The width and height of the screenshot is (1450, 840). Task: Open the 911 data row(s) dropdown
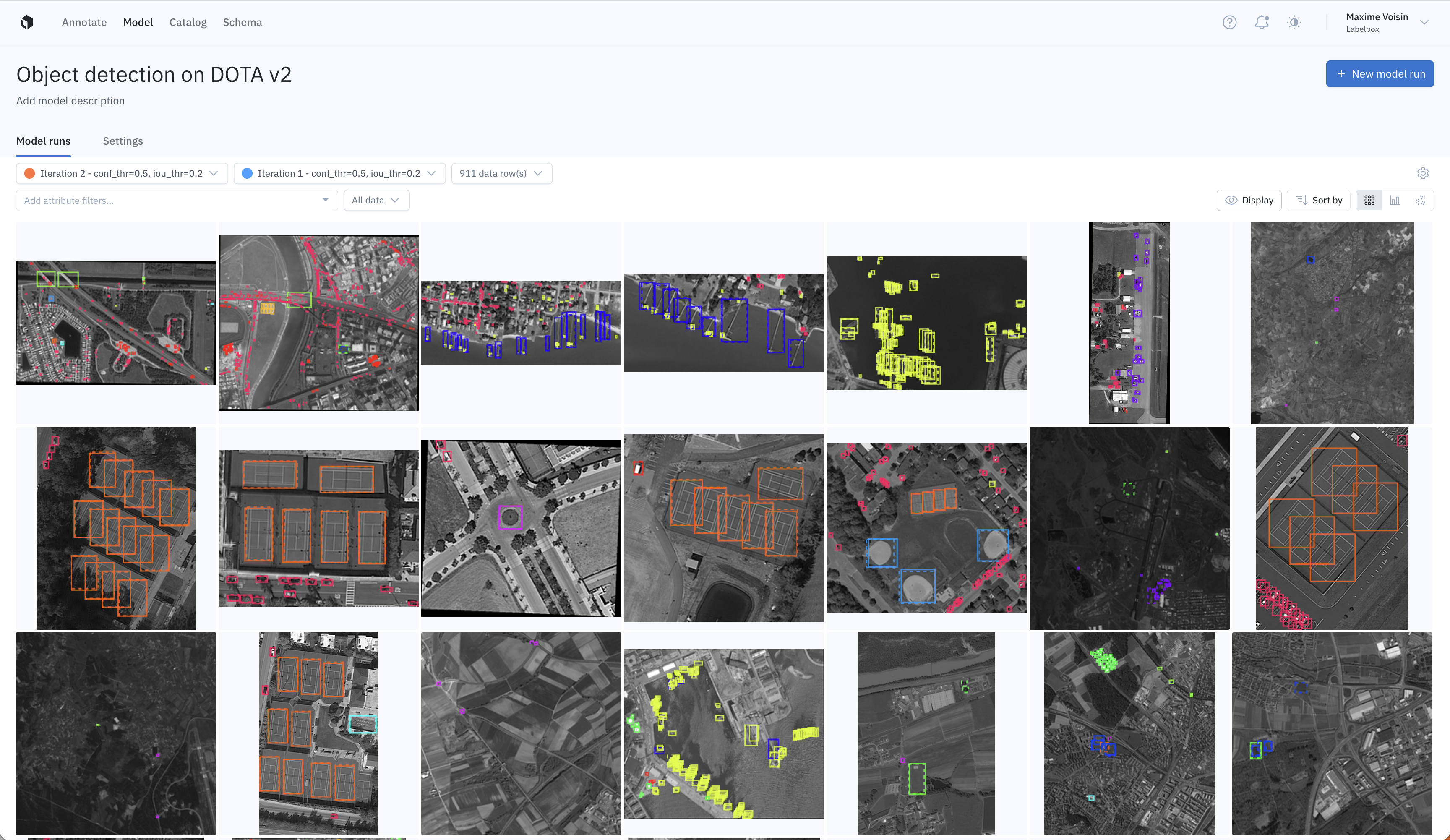point(501,173)
